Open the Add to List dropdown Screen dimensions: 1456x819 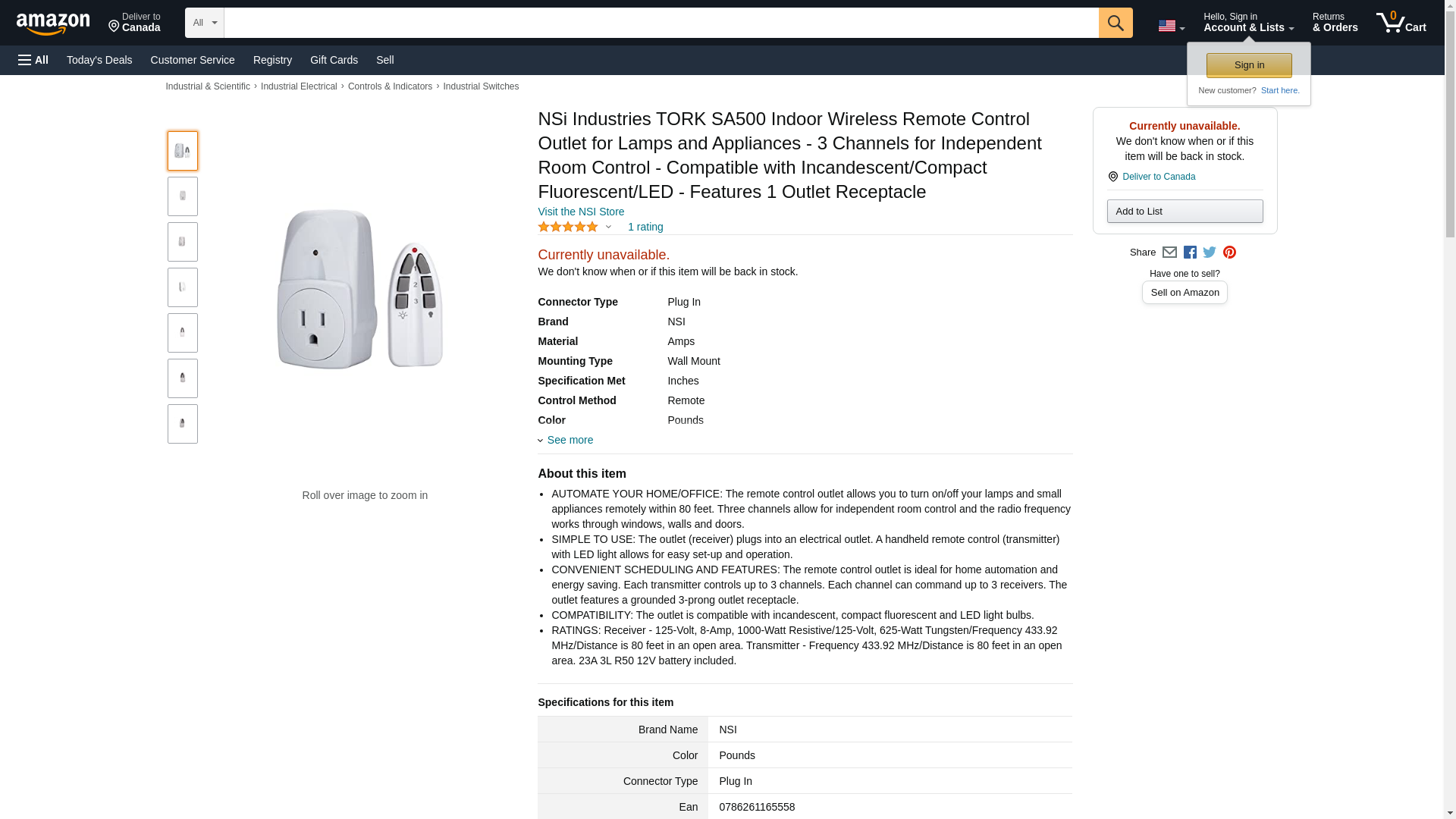pos(1185,211)
